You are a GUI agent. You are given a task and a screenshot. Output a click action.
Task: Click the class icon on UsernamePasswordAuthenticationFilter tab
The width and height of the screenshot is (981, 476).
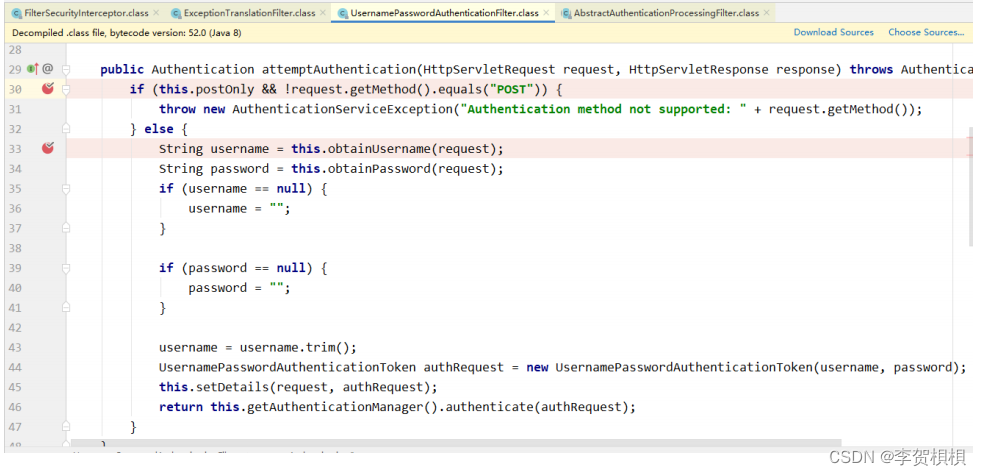click(x=343, y=13)
